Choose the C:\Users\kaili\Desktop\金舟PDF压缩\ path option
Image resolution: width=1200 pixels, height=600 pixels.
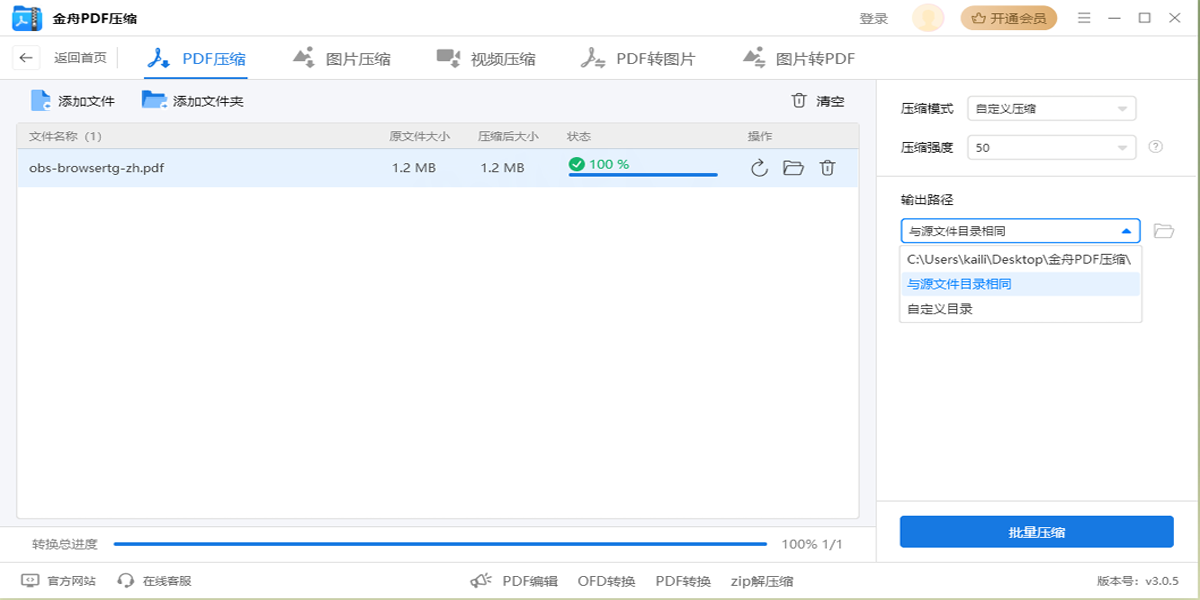(x=1020, y=258)
